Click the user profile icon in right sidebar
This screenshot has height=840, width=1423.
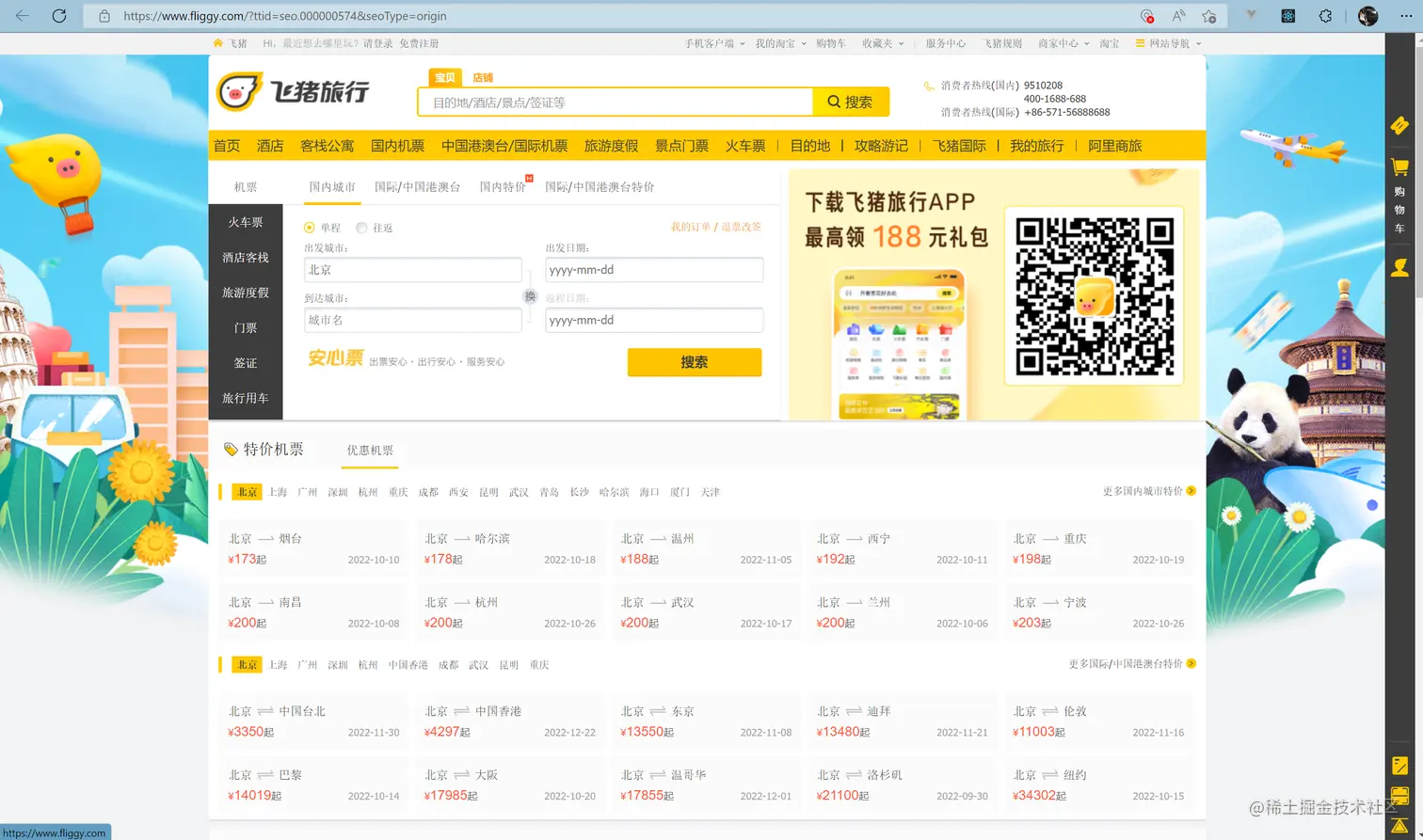tap(1399, 268)
